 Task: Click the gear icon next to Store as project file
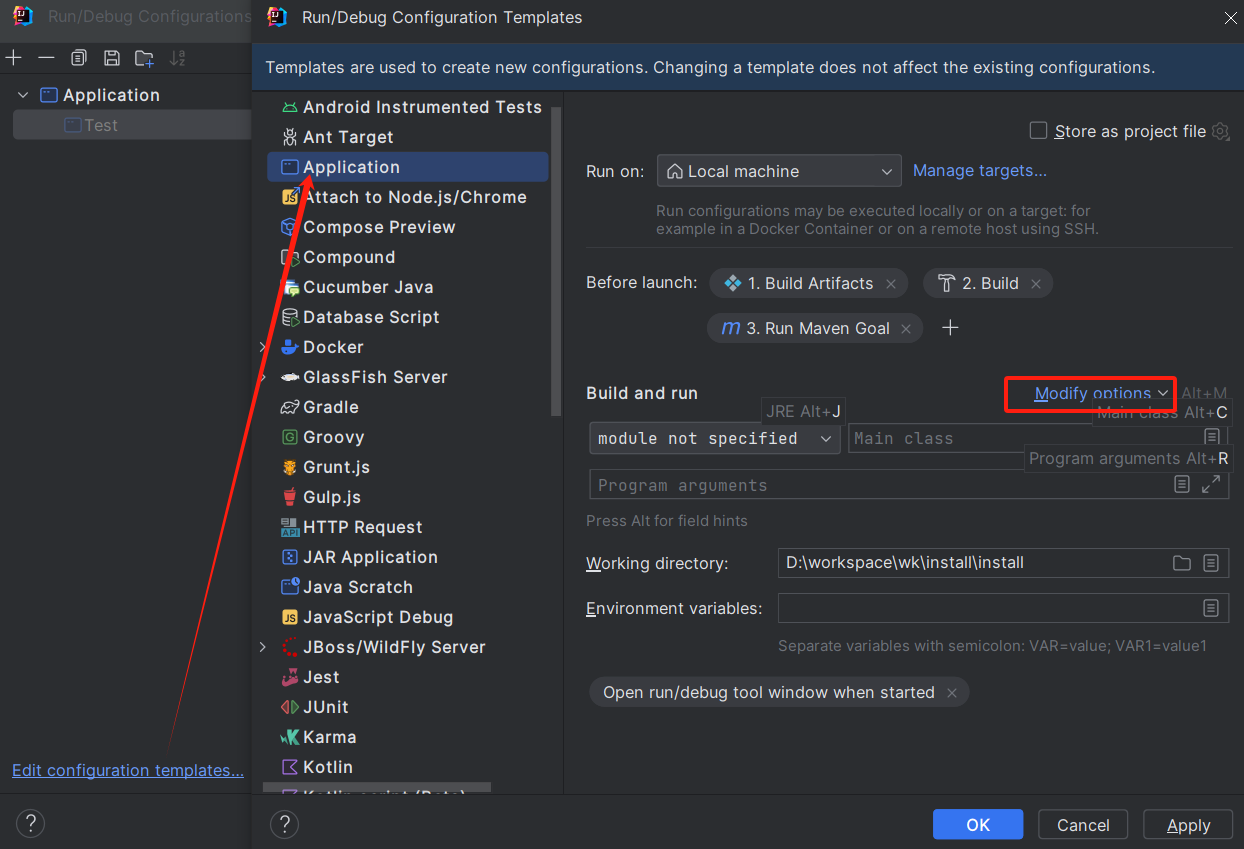tap(1220, 131)
